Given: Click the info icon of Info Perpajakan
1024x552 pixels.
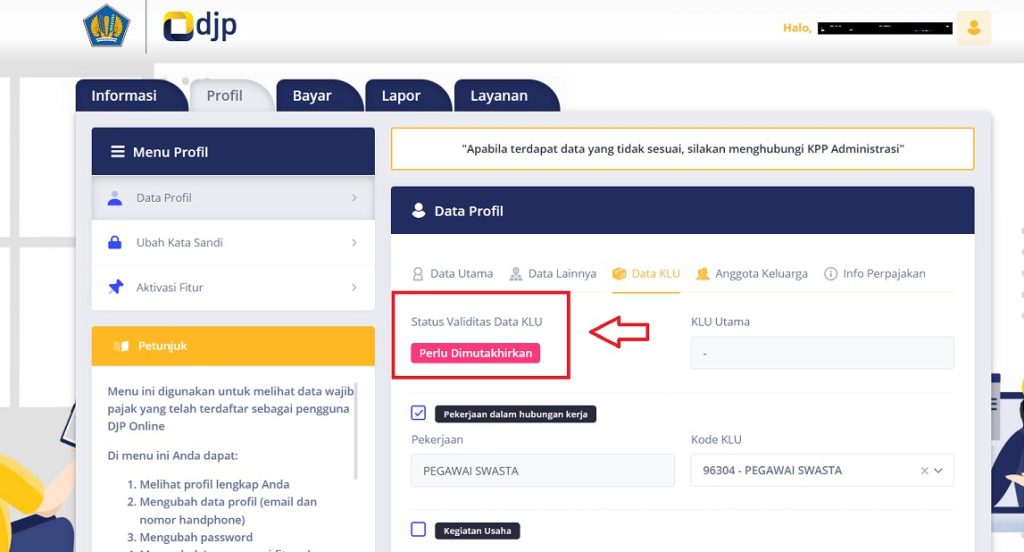Looking at the screenshot, I should pos(831,274).
